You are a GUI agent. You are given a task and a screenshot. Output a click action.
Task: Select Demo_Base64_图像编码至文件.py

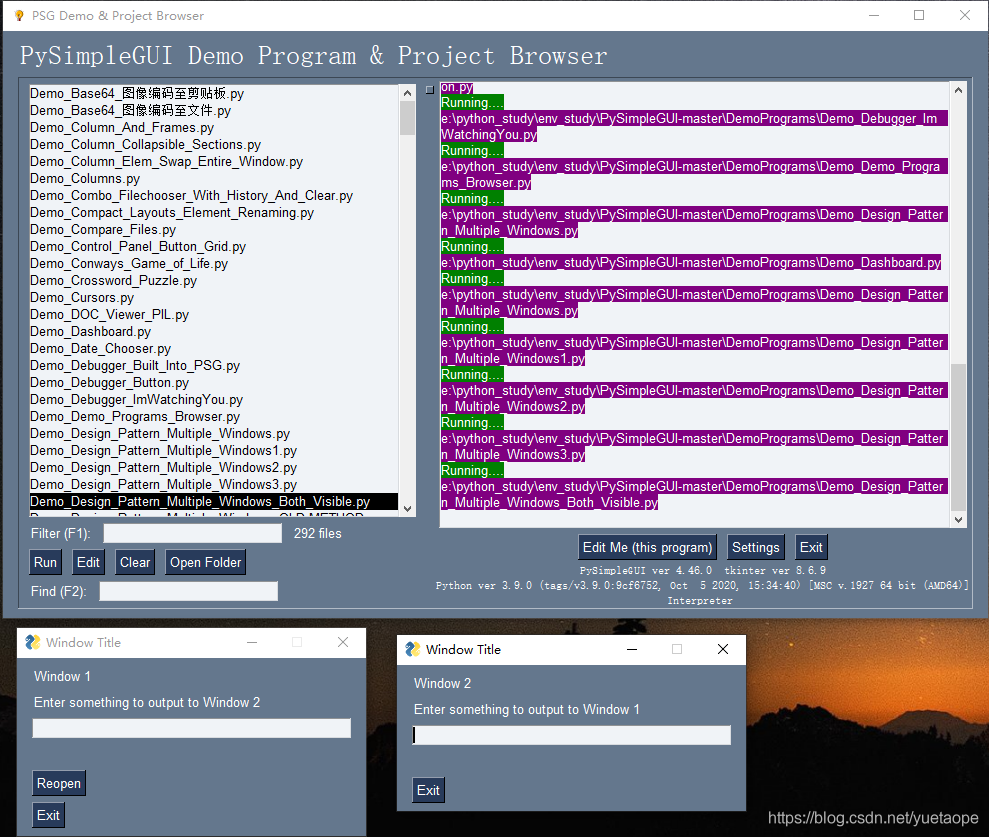coord(214,110)
